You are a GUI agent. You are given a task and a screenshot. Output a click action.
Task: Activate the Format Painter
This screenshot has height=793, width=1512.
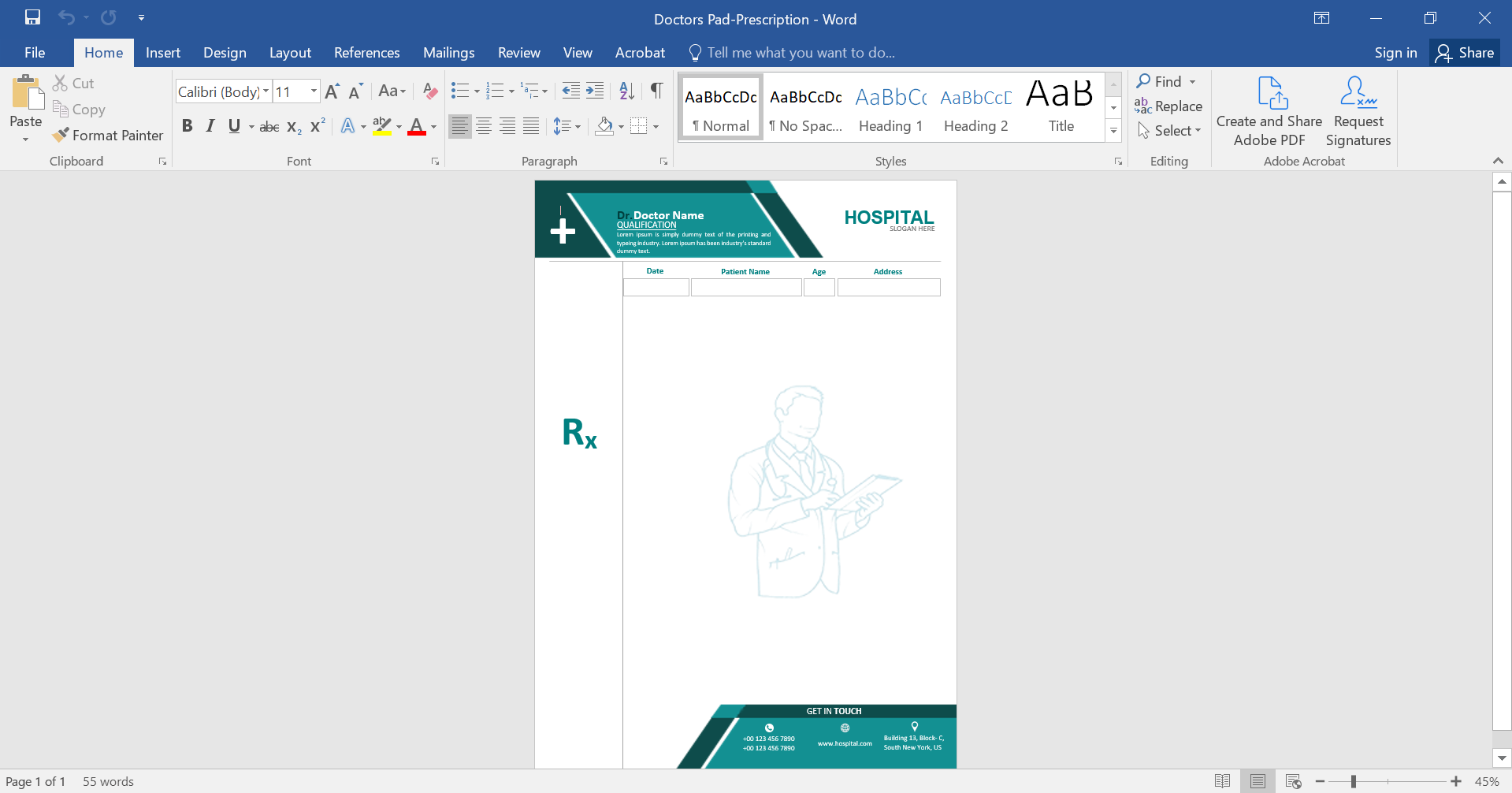coord(108,135)
